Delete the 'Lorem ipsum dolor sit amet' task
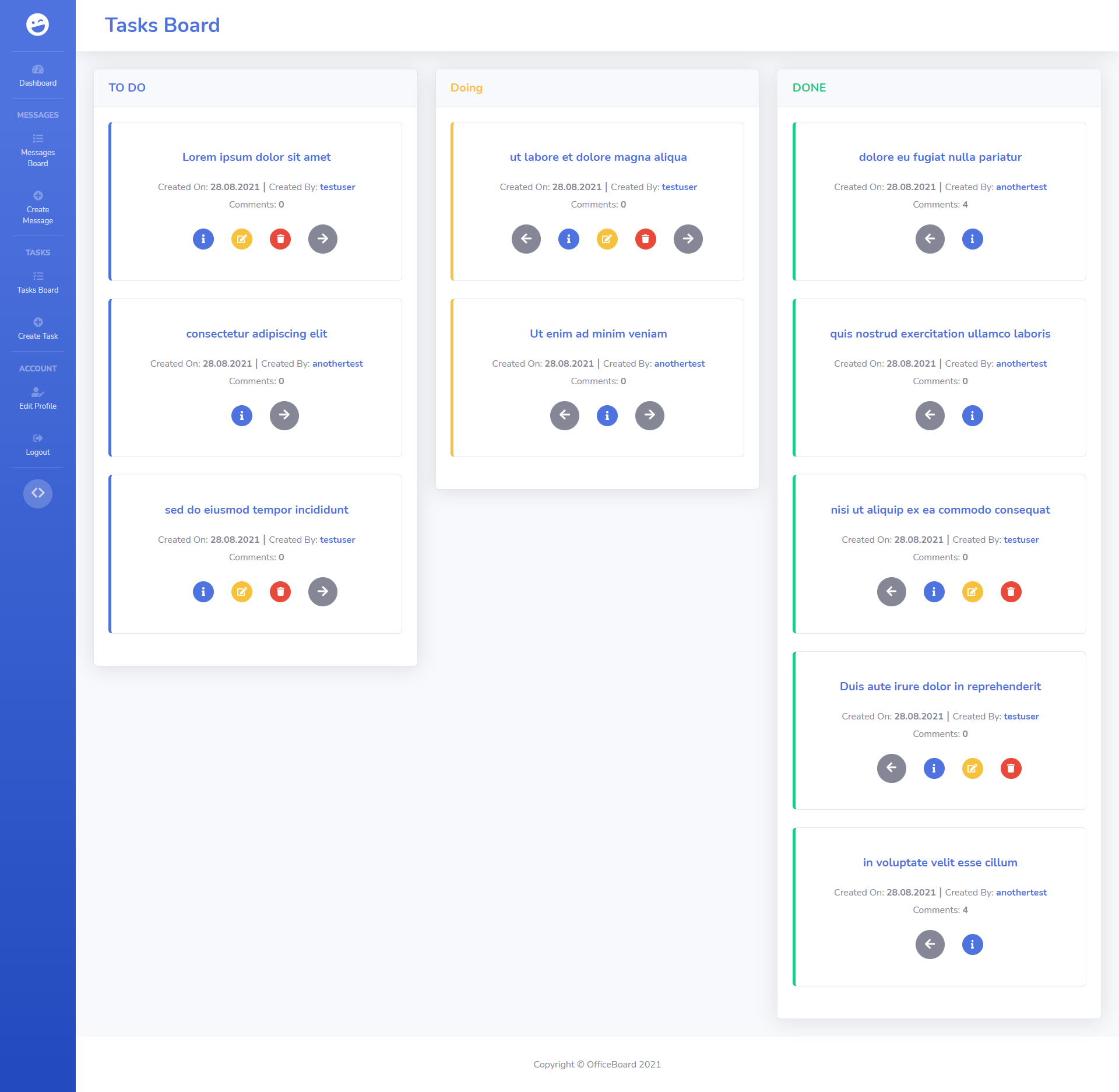The height and width of the screenshot is (1092, 1119). point(280,239)
